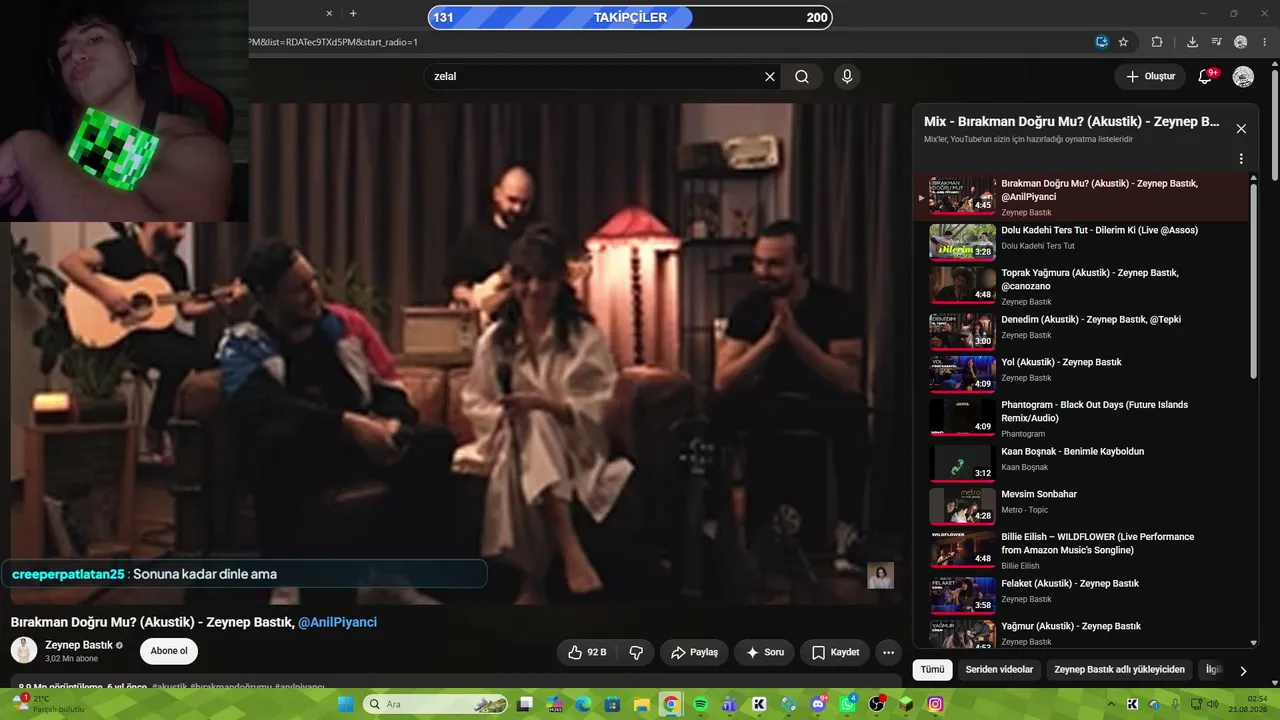Switch to Chrome in the taskbar
Screen dimensions: 1280x720
click(671, 704)
